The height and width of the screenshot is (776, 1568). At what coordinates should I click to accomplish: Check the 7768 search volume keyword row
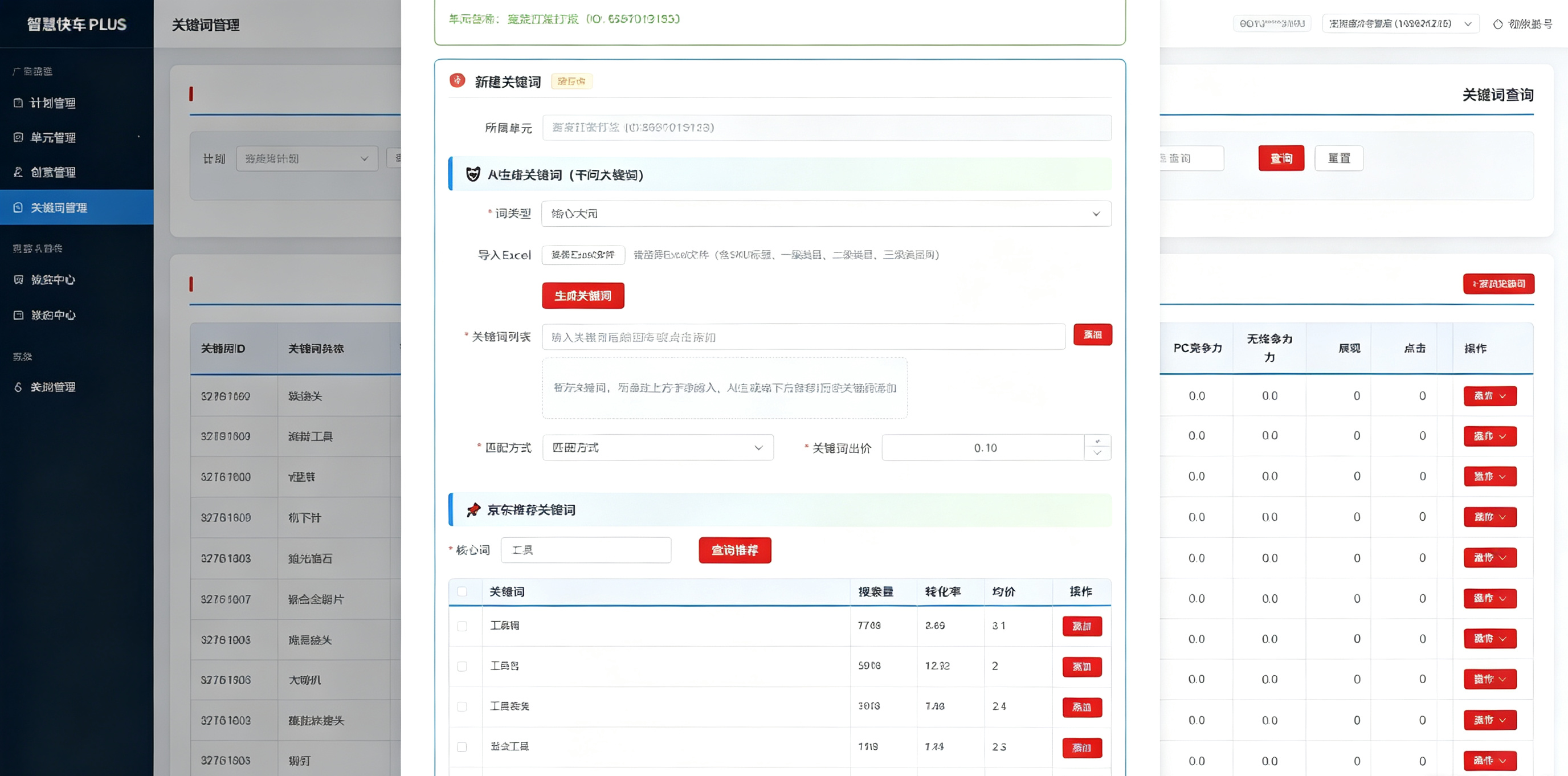click(462, 626)
